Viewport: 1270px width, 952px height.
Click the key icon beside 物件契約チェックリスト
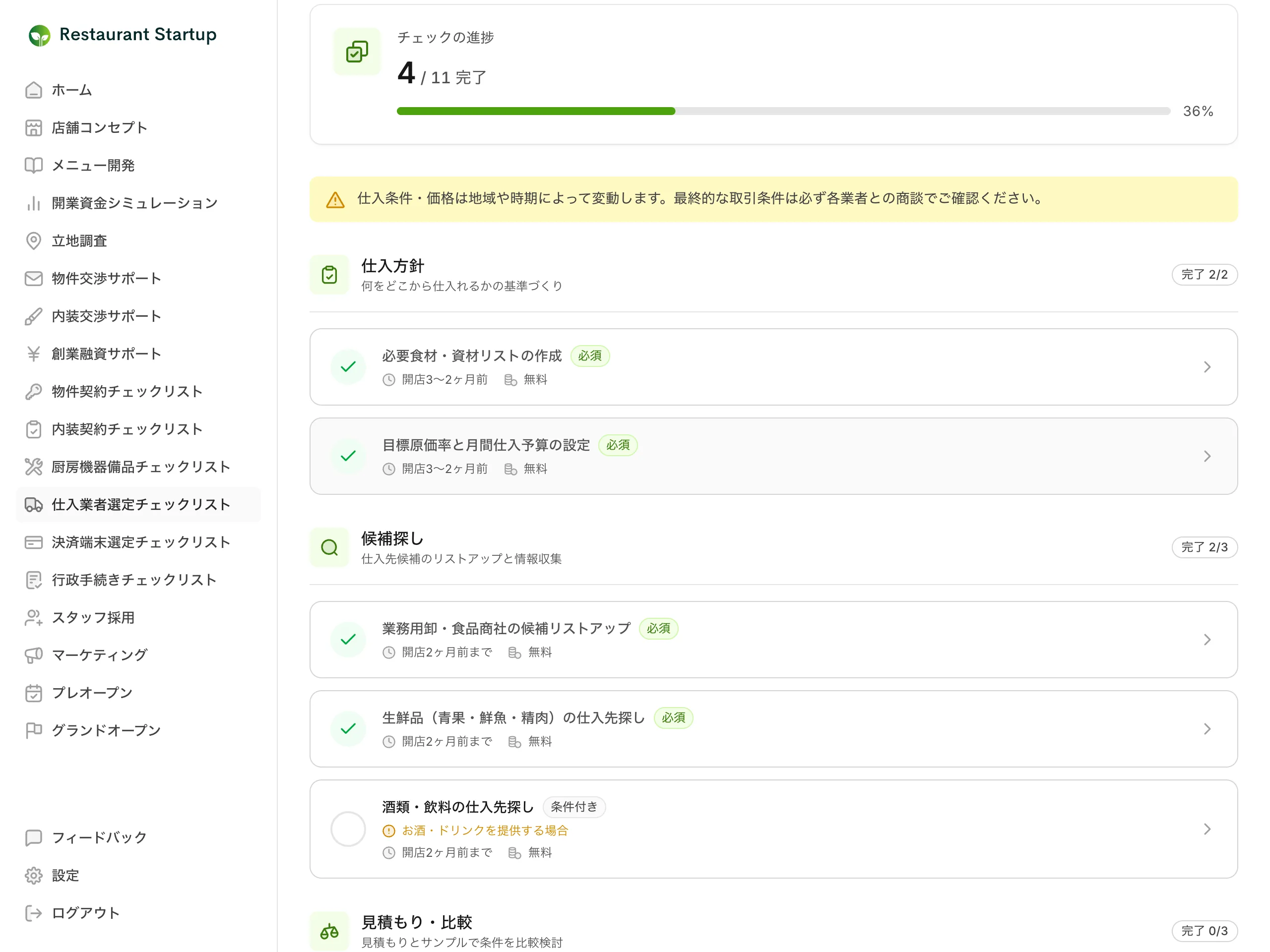(34, 391)
